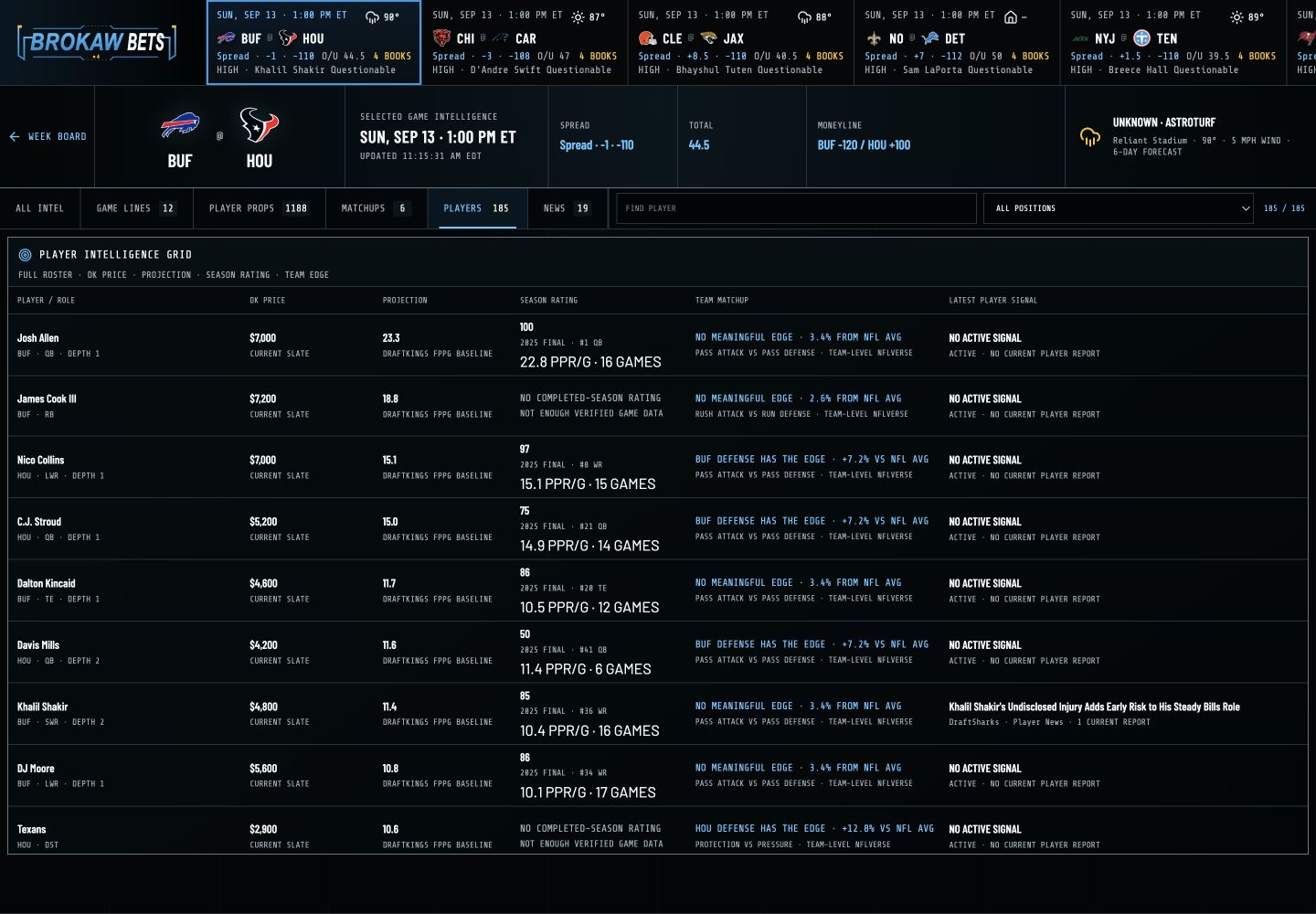Open the Game Lines tab
Viewport: 1316px width, 914px height.
click(x=136, y=208)
